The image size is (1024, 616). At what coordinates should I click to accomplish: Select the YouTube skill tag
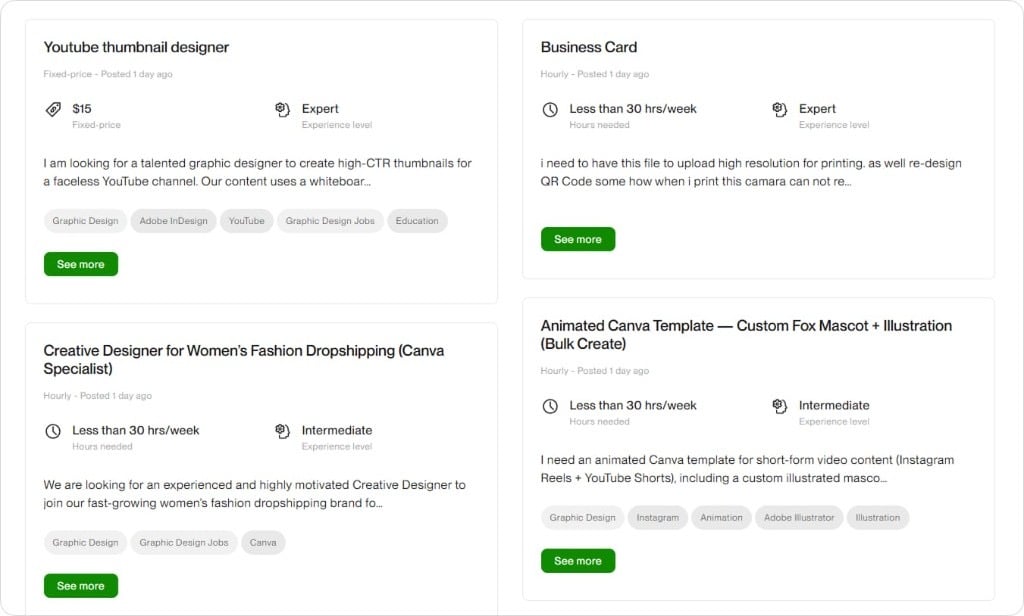pos(246,221)
